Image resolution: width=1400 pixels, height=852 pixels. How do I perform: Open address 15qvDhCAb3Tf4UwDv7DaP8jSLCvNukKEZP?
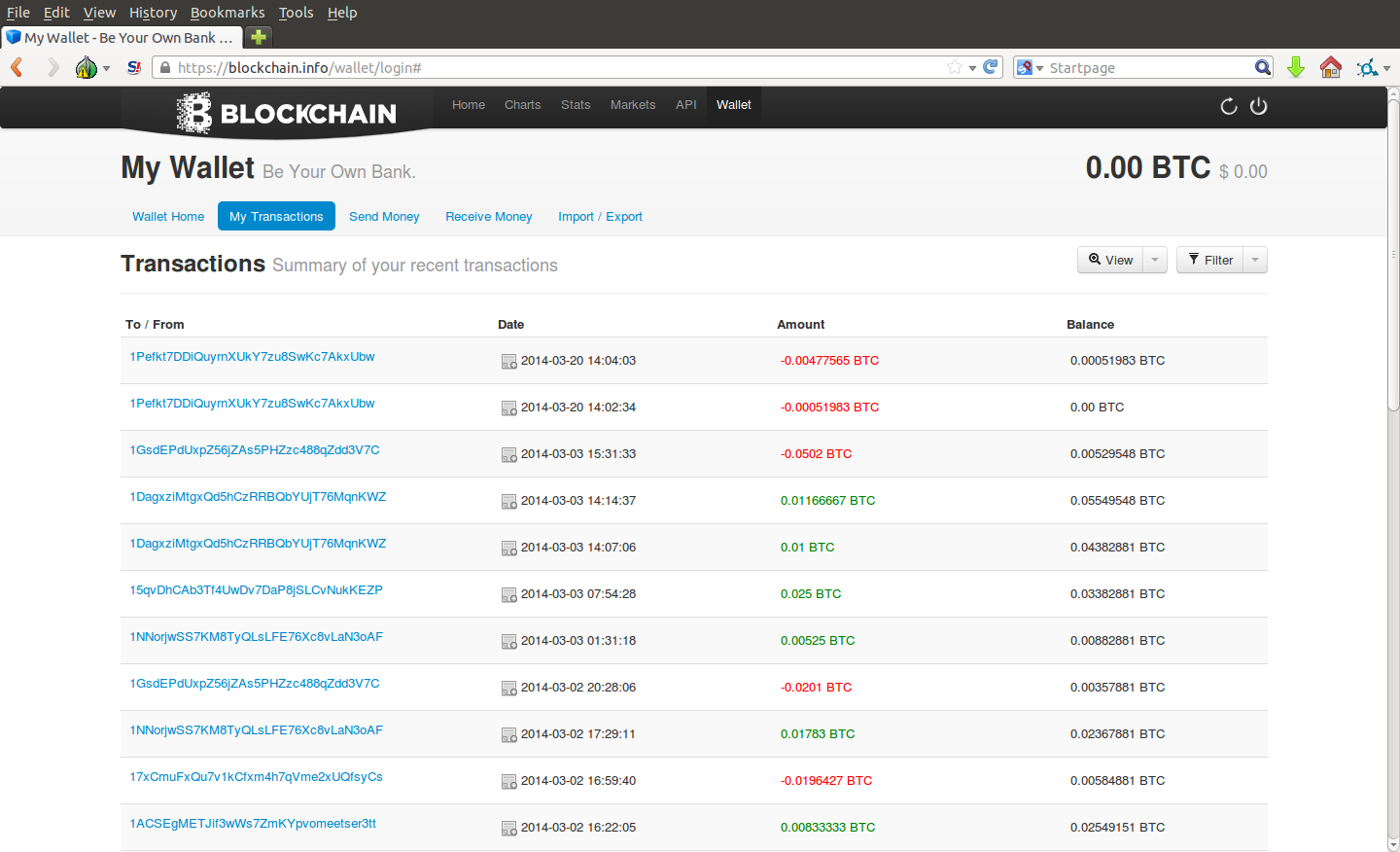257,590
